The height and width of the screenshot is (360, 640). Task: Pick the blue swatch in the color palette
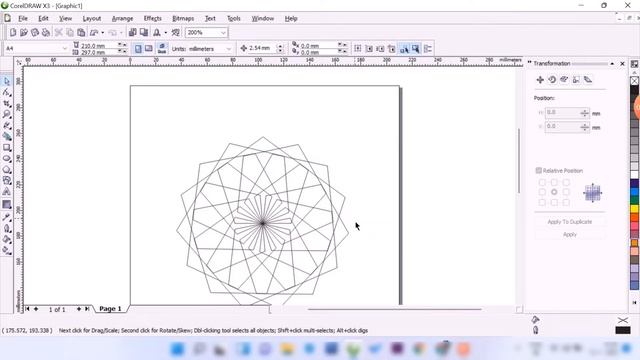(634, 191)
